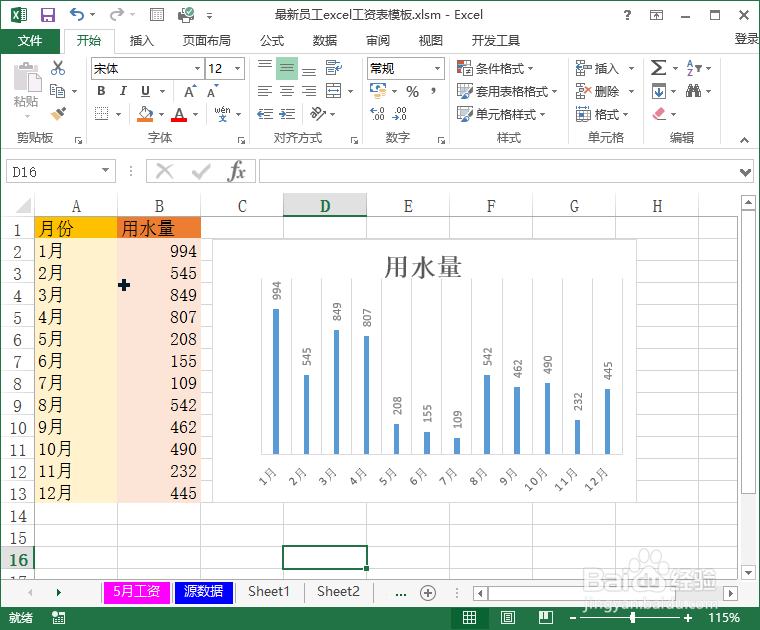Apply percent style

pyautogui.click(x=412, y=91)
